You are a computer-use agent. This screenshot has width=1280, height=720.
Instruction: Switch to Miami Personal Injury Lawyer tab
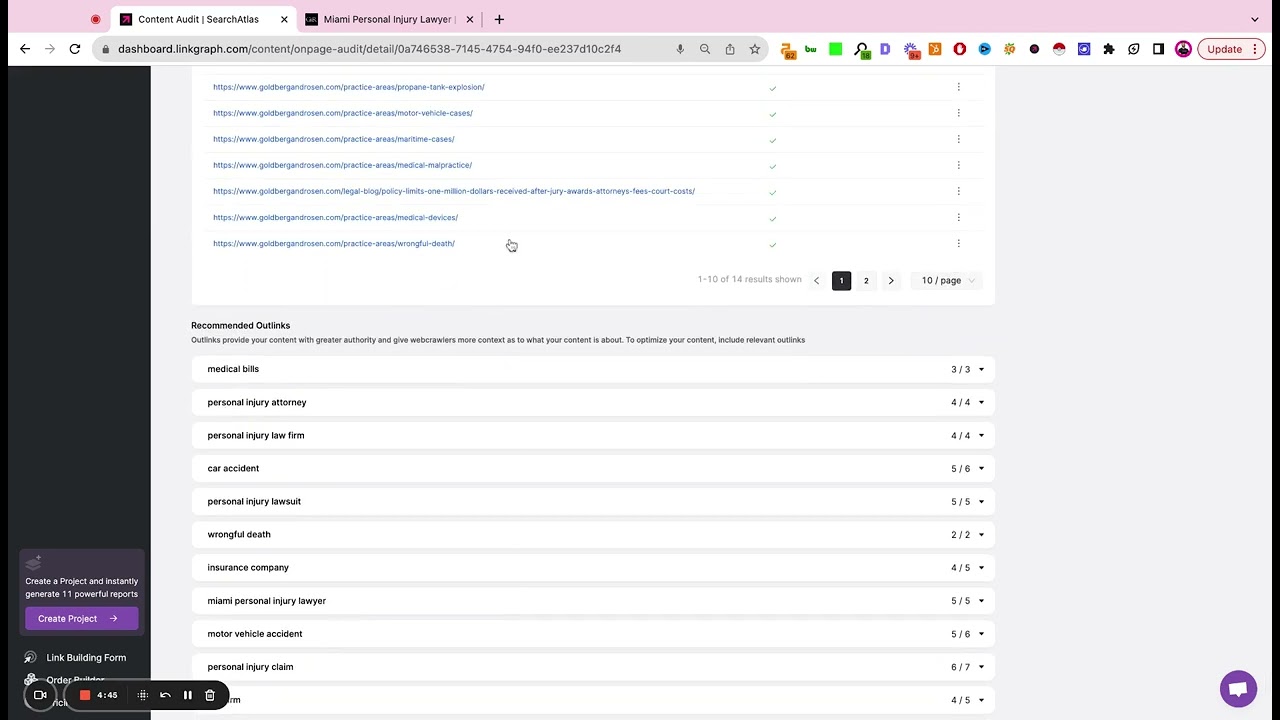[388, 19]
